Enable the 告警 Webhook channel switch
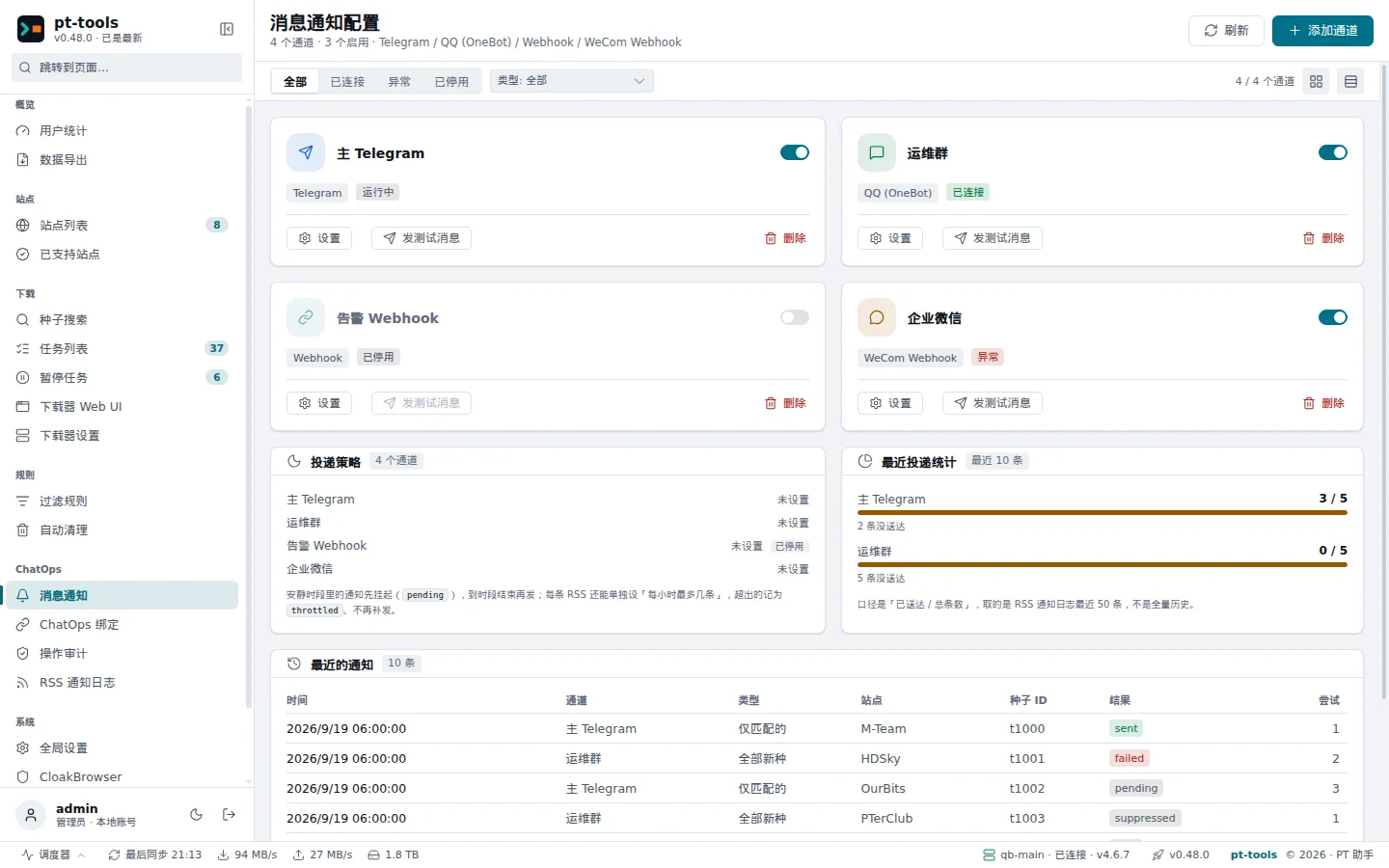 coord(795,317)
